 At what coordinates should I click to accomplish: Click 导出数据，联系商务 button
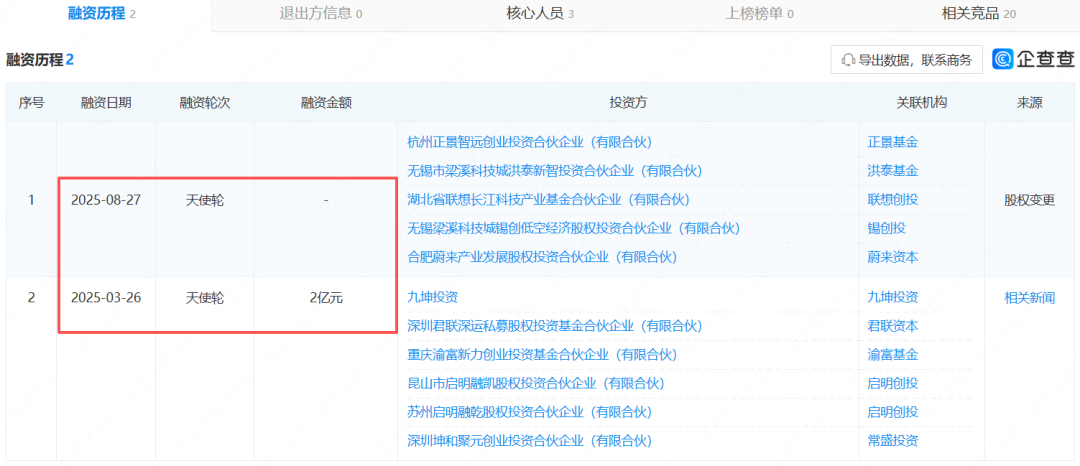(x=906, y=60)
